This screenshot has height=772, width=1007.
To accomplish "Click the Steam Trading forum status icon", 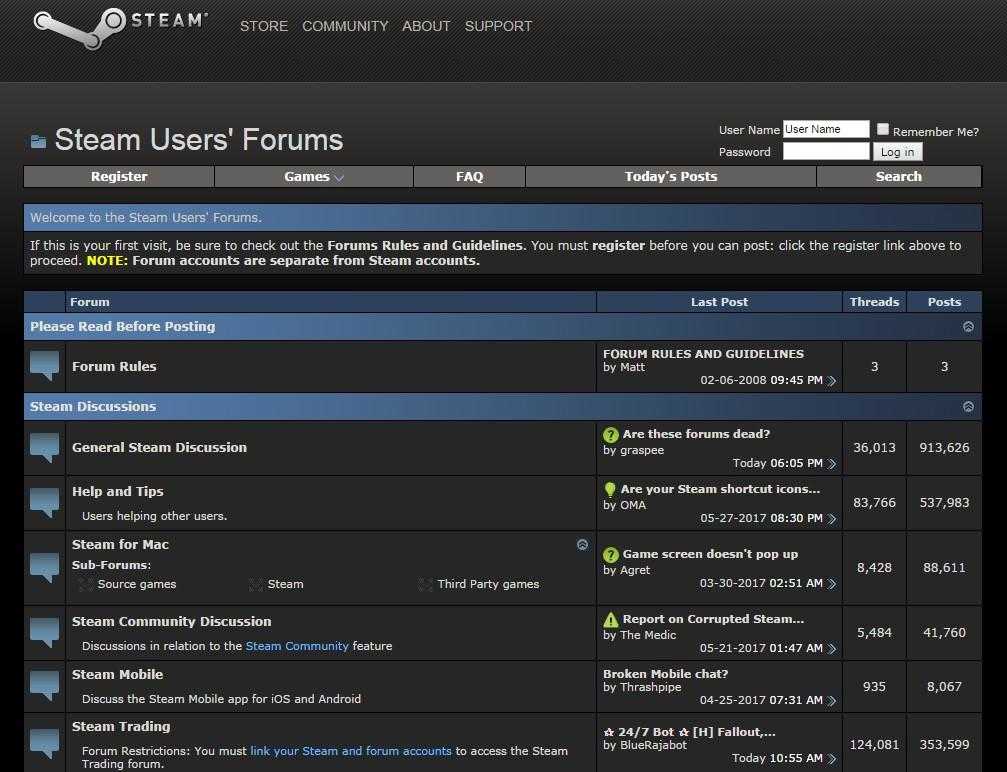I will click(x=45, y=743).
